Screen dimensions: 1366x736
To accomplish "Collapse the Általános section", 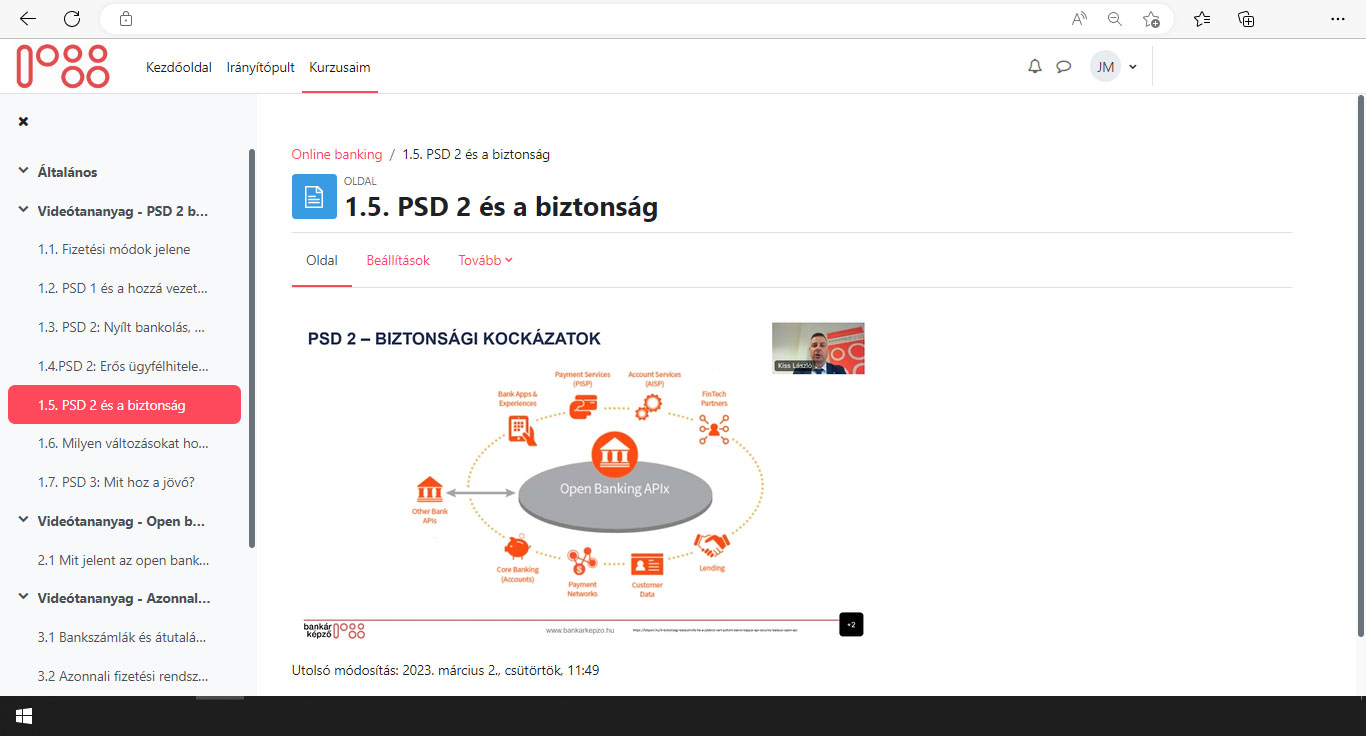I will (x=23, y=172).
